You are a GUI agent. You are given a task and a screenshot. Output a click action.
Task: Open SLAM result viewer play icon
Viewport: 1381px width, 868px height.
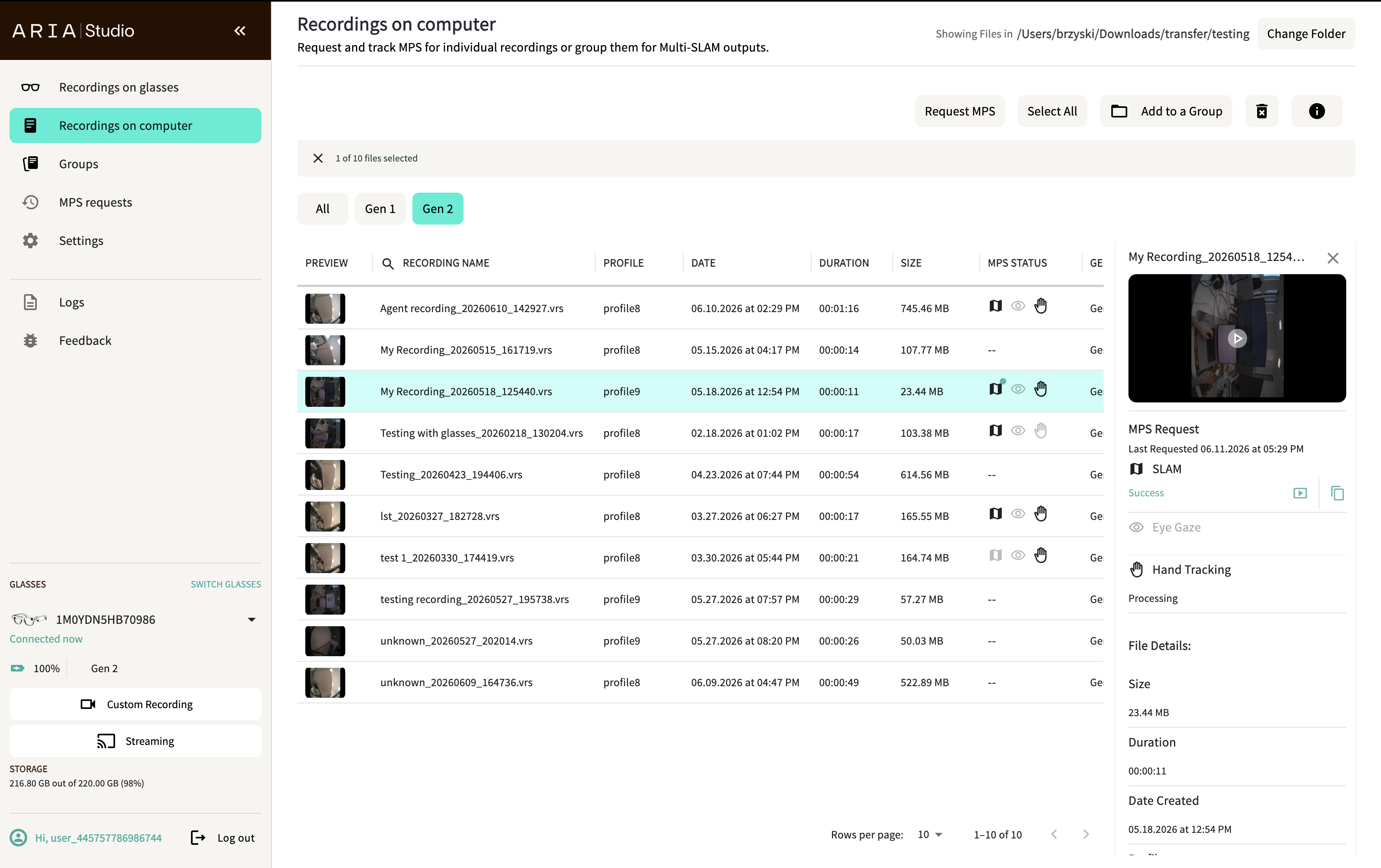pyautogui.click(x=1300, y=494)
